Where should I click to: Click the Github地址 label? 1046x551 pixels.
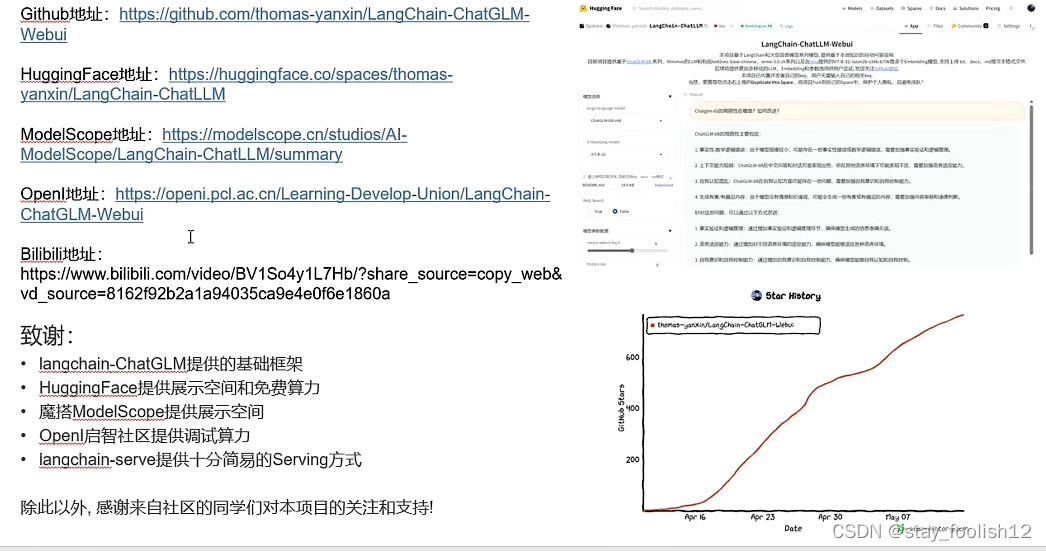65,14
